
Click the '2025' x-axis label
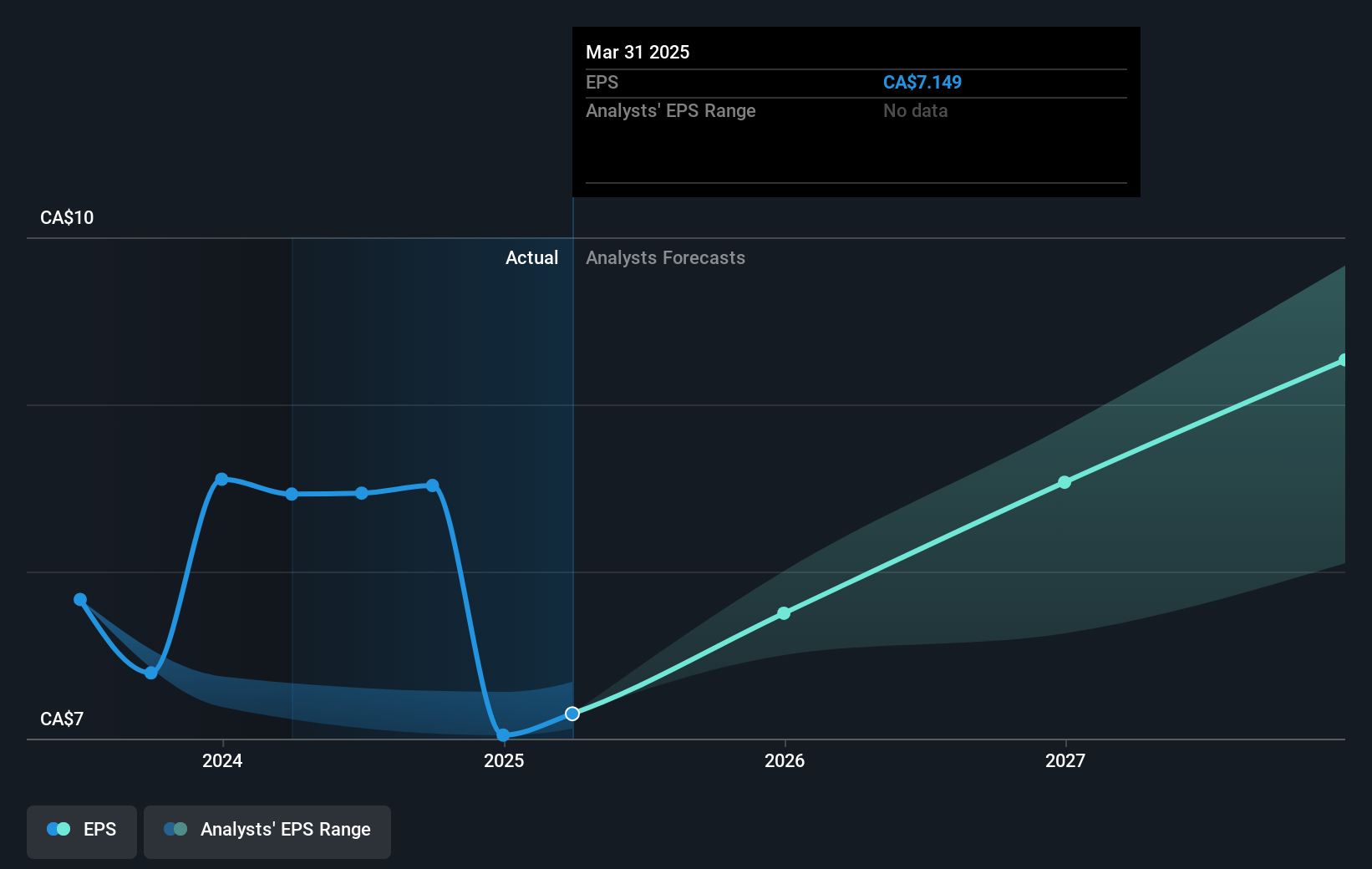coord(504,760)
